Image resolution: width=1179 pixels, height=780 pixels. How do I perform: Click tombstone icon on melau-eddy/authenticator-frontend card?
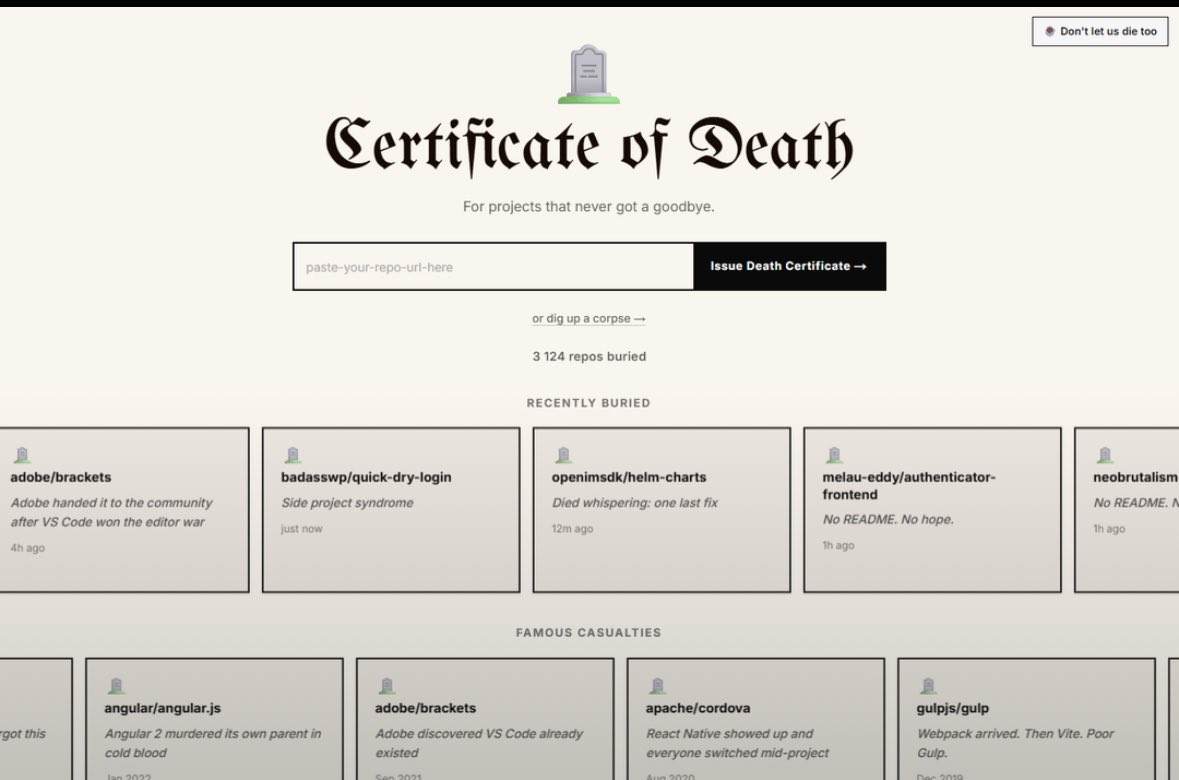pos(835,455)
